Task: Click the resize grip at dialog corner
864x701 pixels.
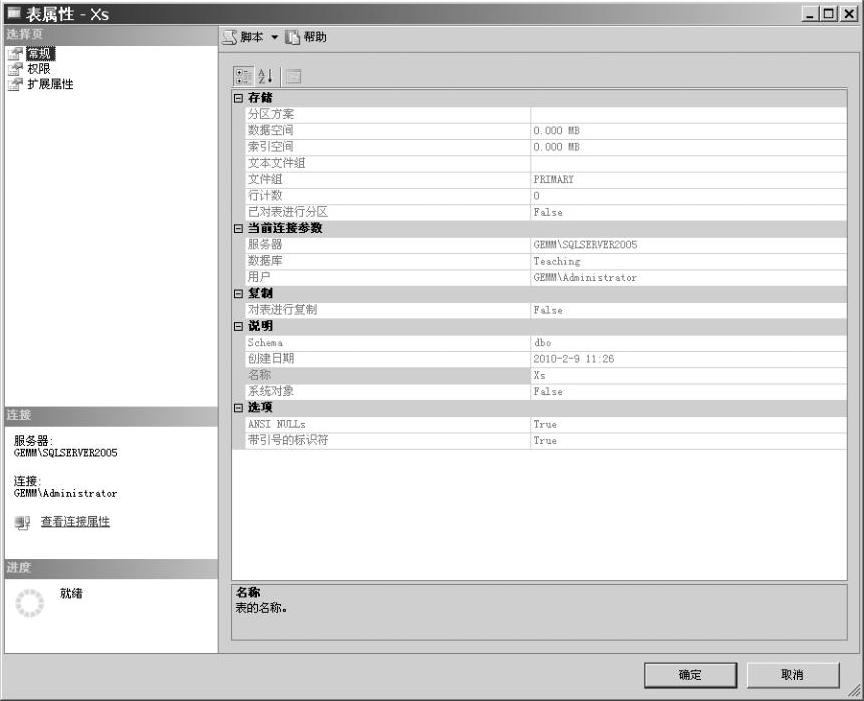Action: pos(854,691)
